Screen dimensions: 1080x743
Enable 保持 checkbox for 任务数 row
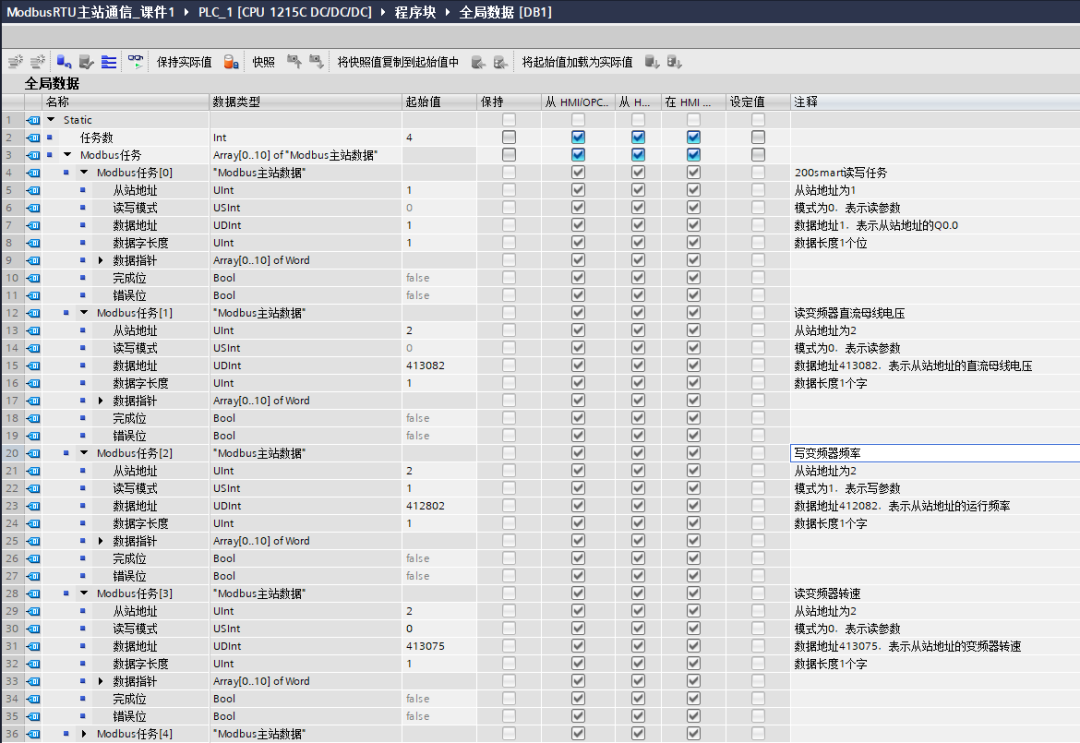coord(508,137)
